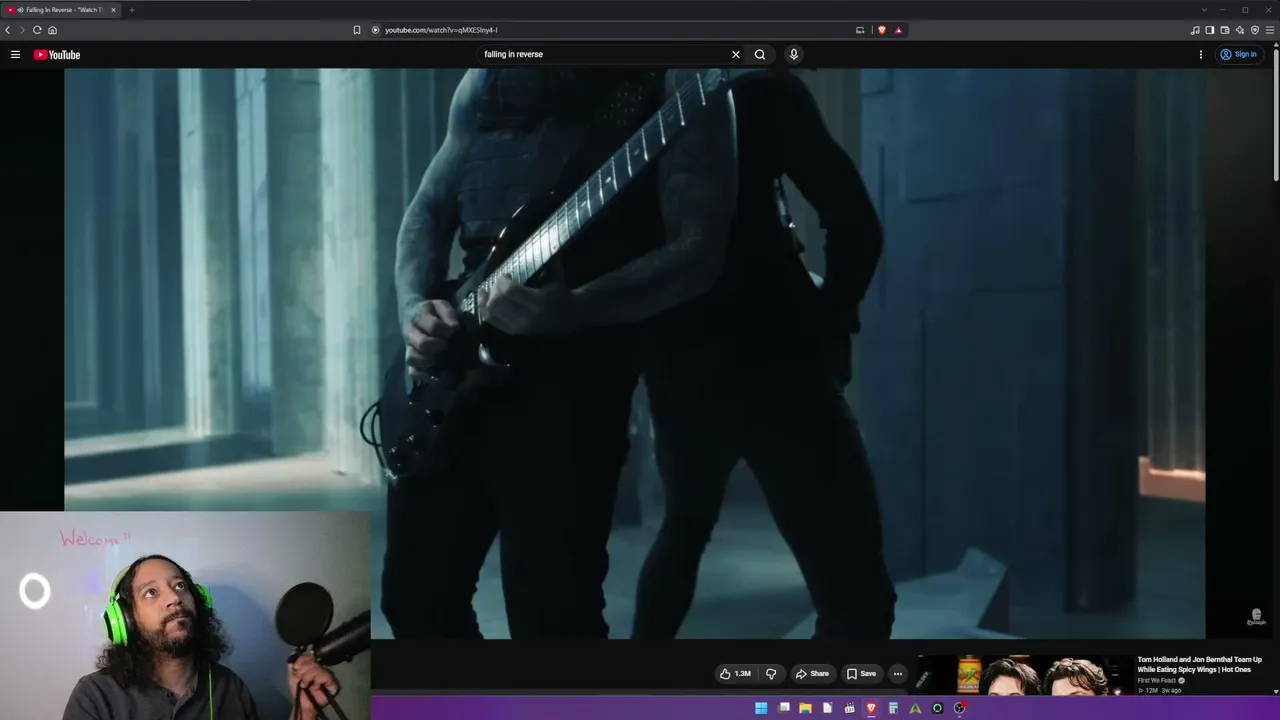Share the video
1280x720 pixels.
pyautogui.click(x=812, y=674)
